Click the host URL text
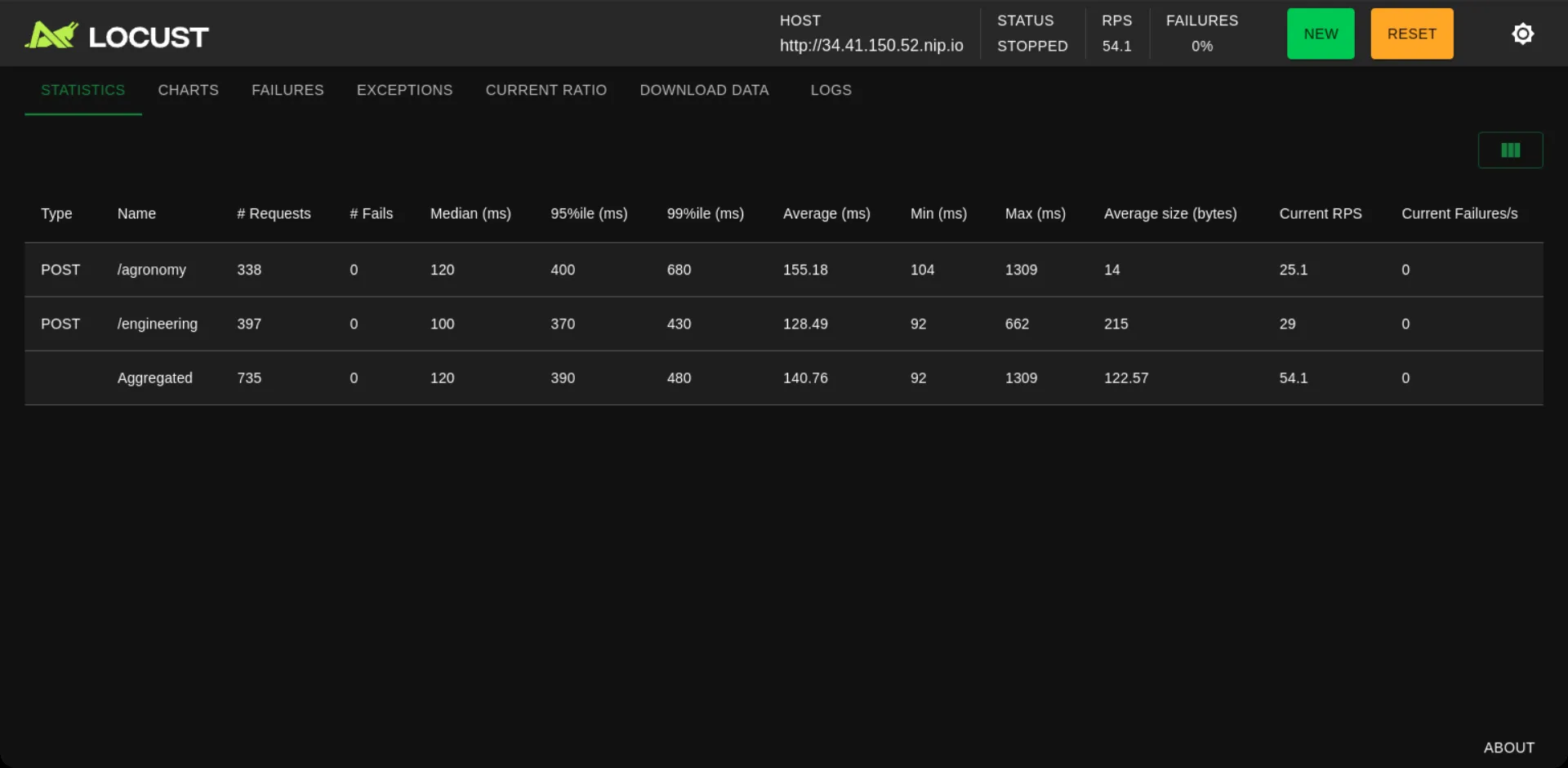 871,46
